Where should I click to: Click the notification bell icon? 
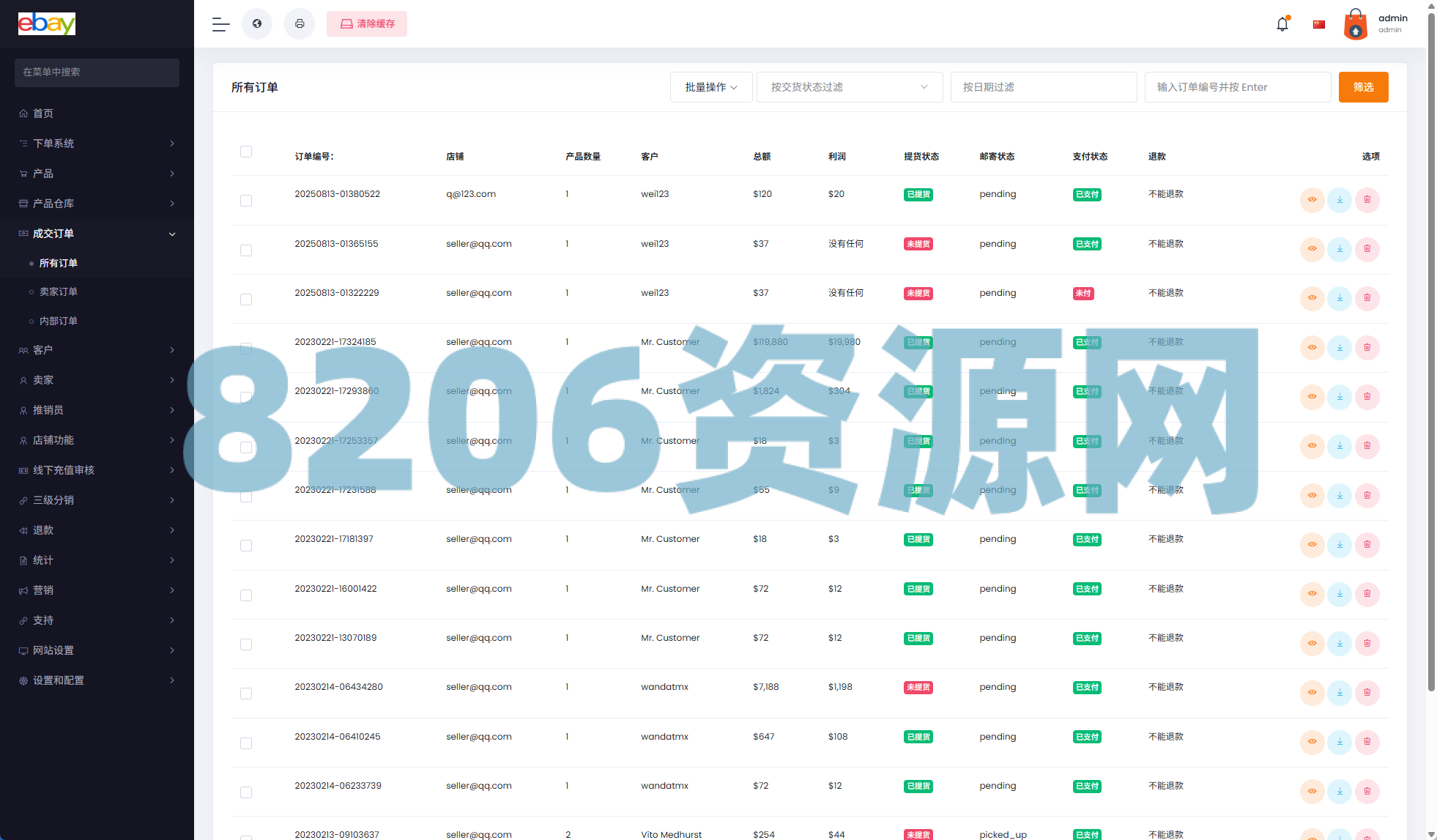coord(1282,24)
